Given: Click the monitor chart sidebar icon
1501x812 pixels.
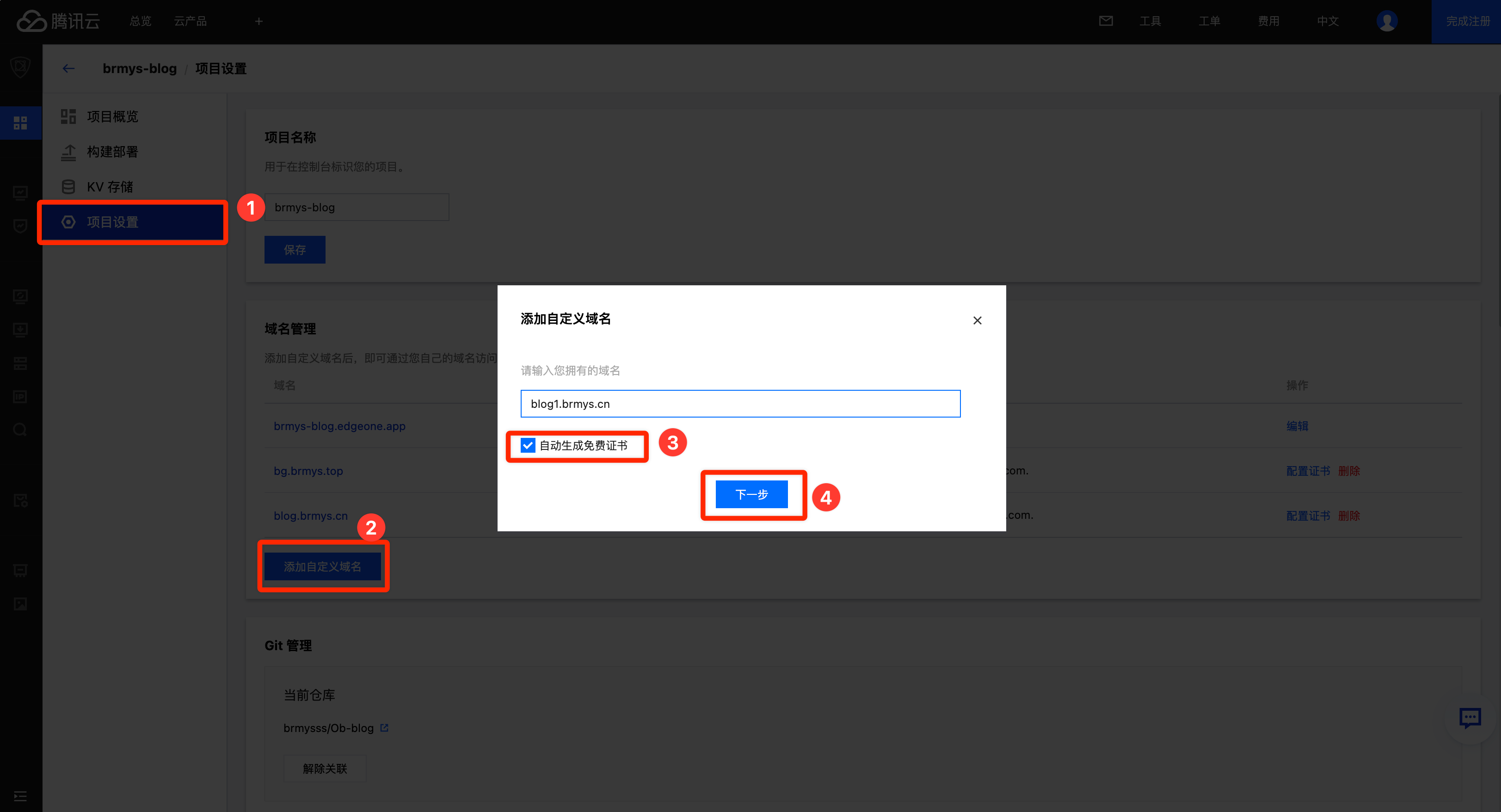Looking at the screenshot, I should [x=20, y=193].
